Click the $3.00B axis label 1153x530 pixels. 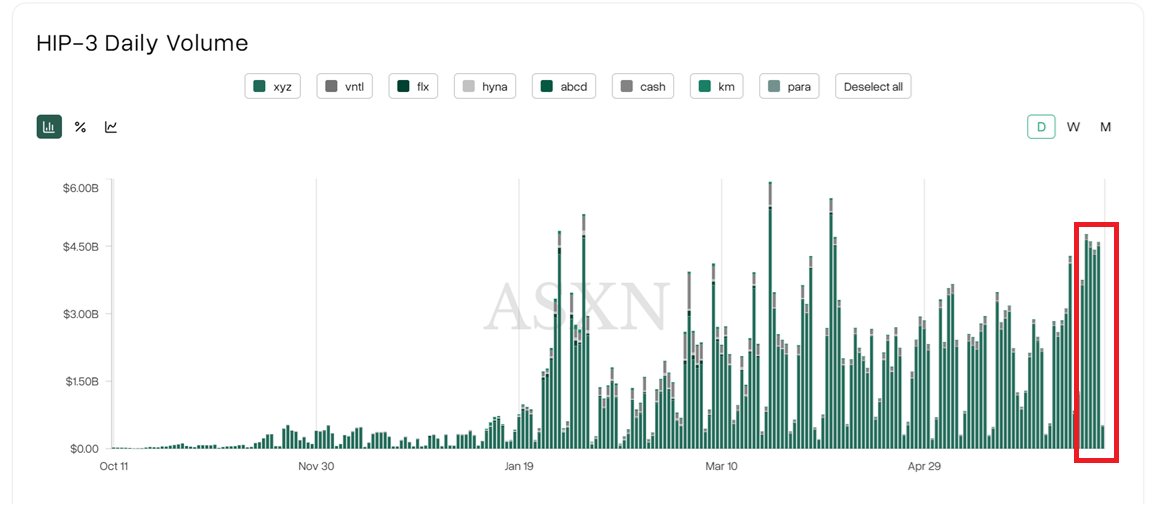81,314
